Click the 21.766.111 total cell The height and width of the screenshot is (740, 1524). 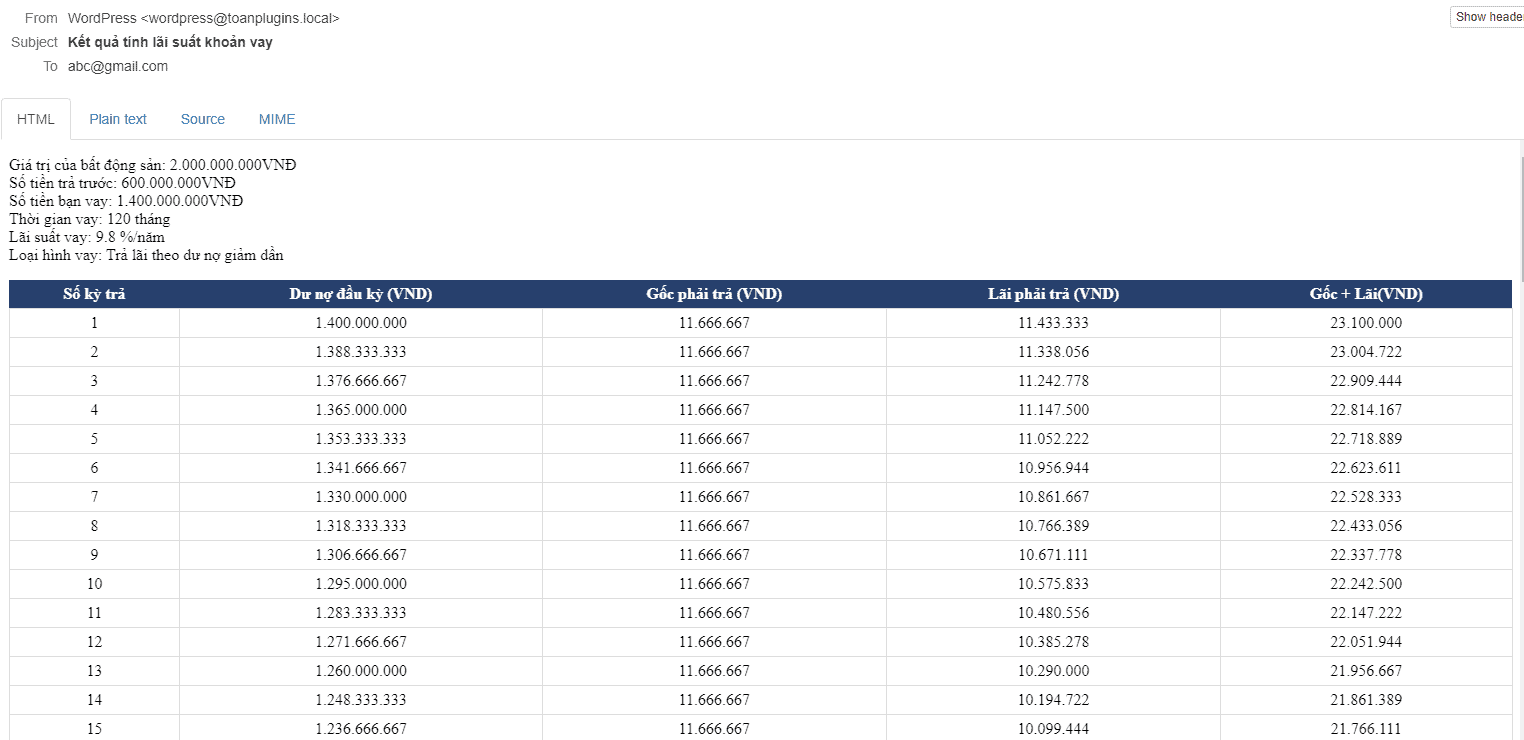(x=1366, y=729)
